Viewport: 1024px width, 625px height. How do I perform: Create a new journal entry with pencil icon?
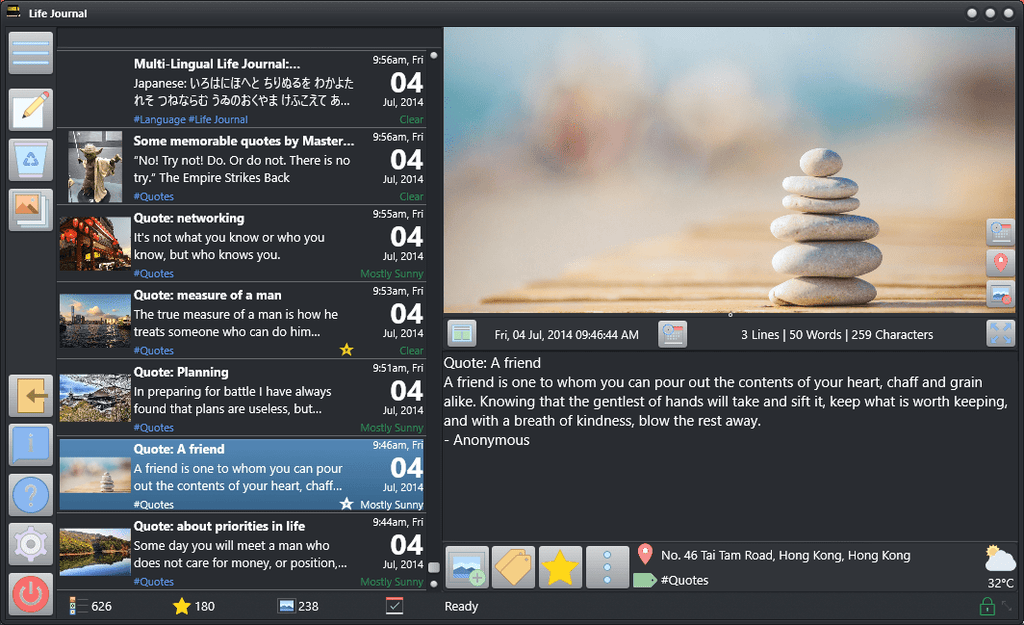point(30,110)
